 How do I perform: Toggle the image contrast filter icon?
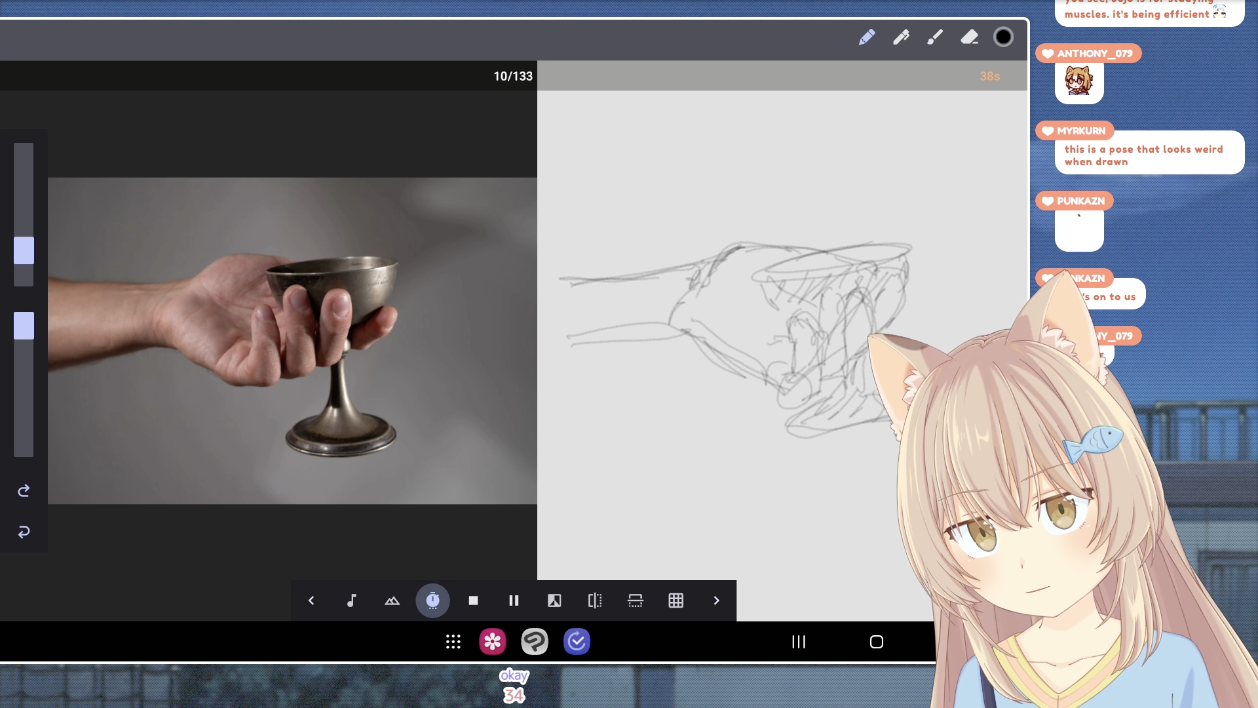(554, 600)
